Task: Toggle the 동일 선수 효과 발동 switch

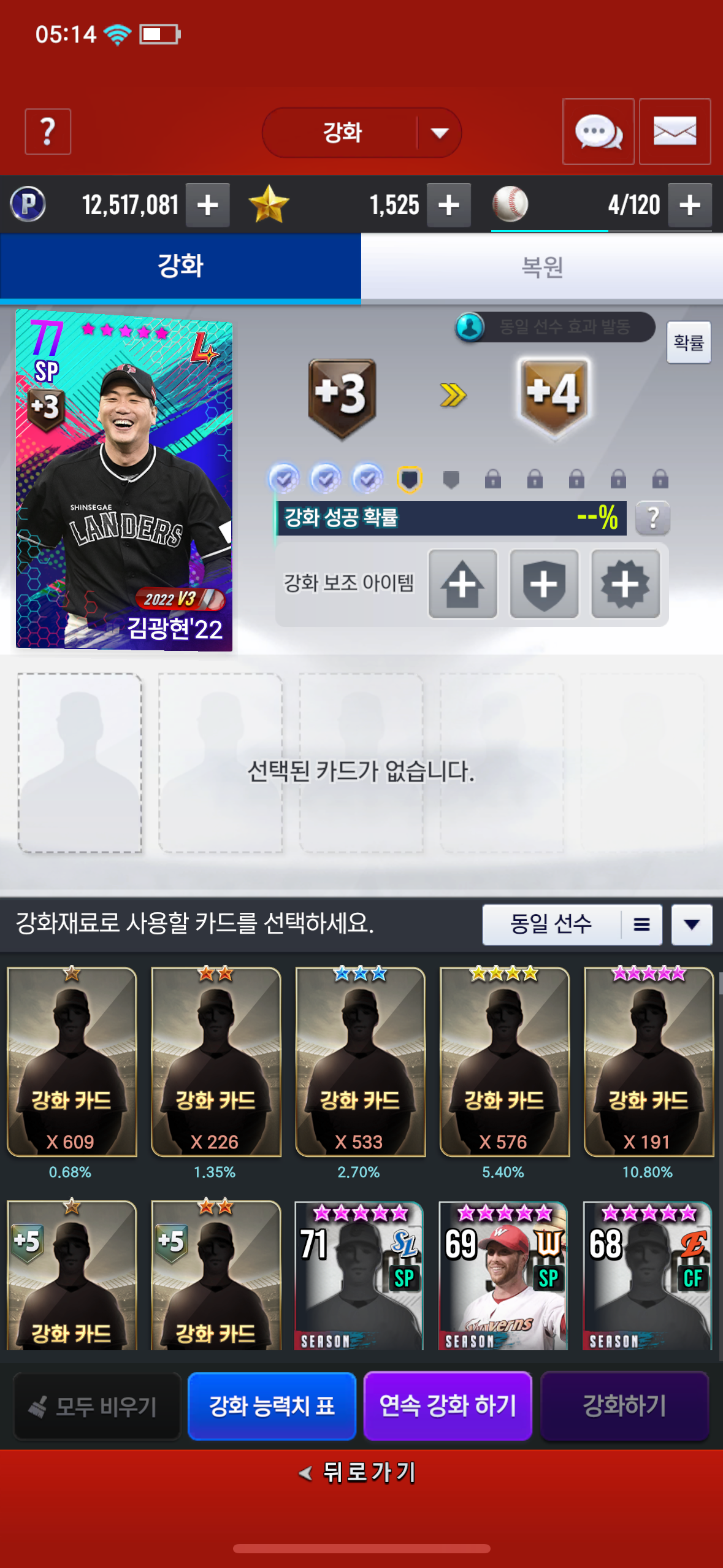Action: (x=555, y=327)
